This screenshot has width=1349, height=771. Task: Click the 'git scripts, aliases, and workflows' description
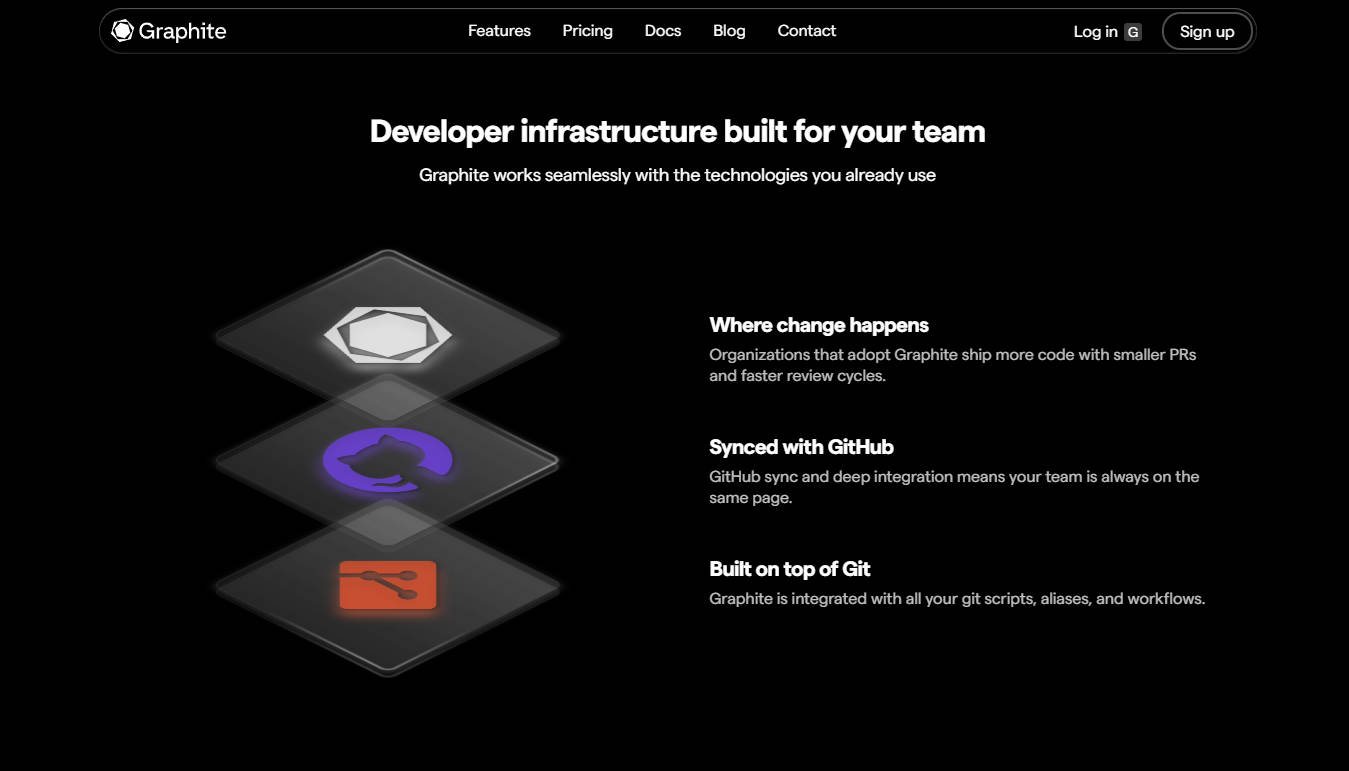pyautogui.click(x=956, y=599)
